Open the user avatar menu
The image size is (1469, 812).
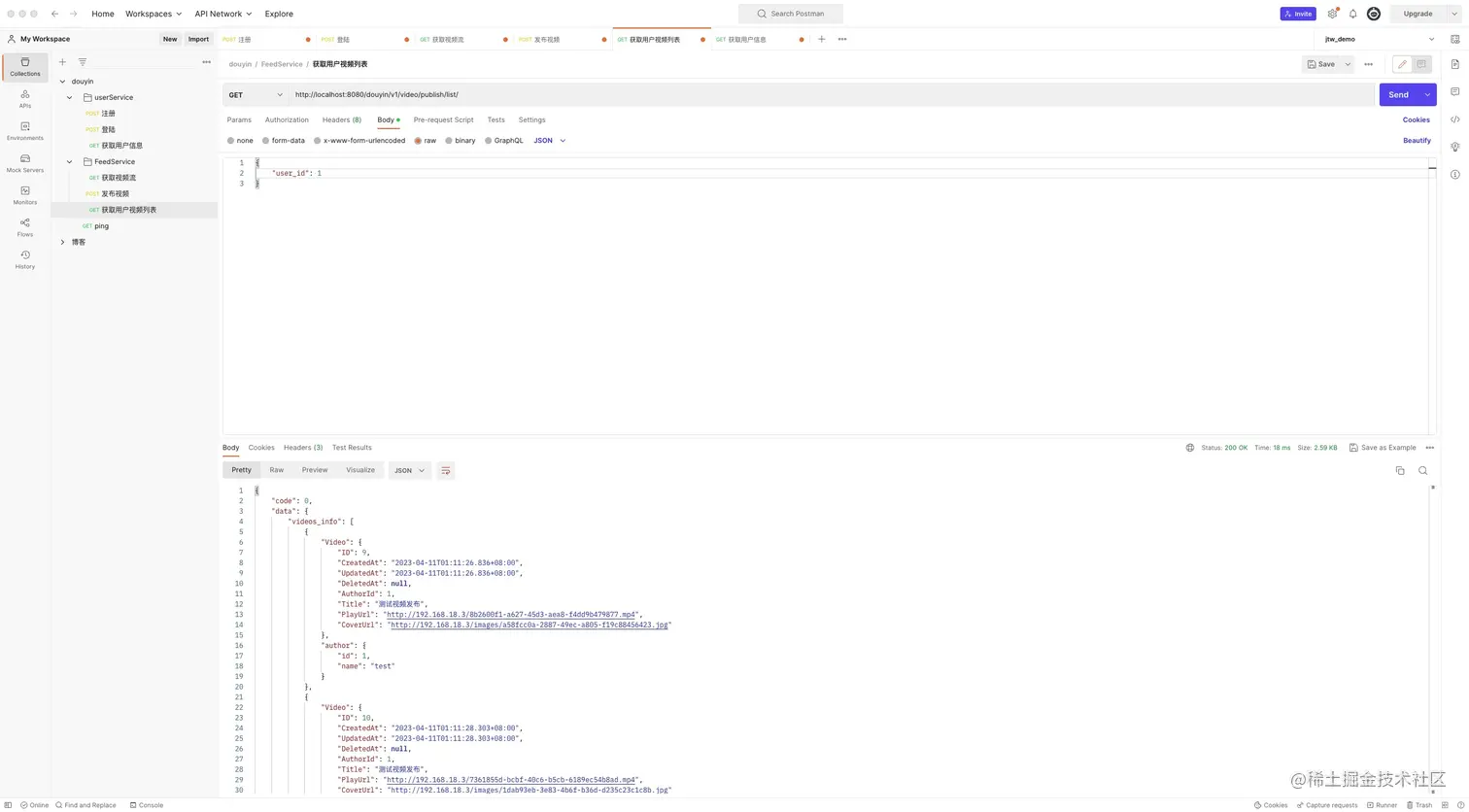coord(1374,14)
